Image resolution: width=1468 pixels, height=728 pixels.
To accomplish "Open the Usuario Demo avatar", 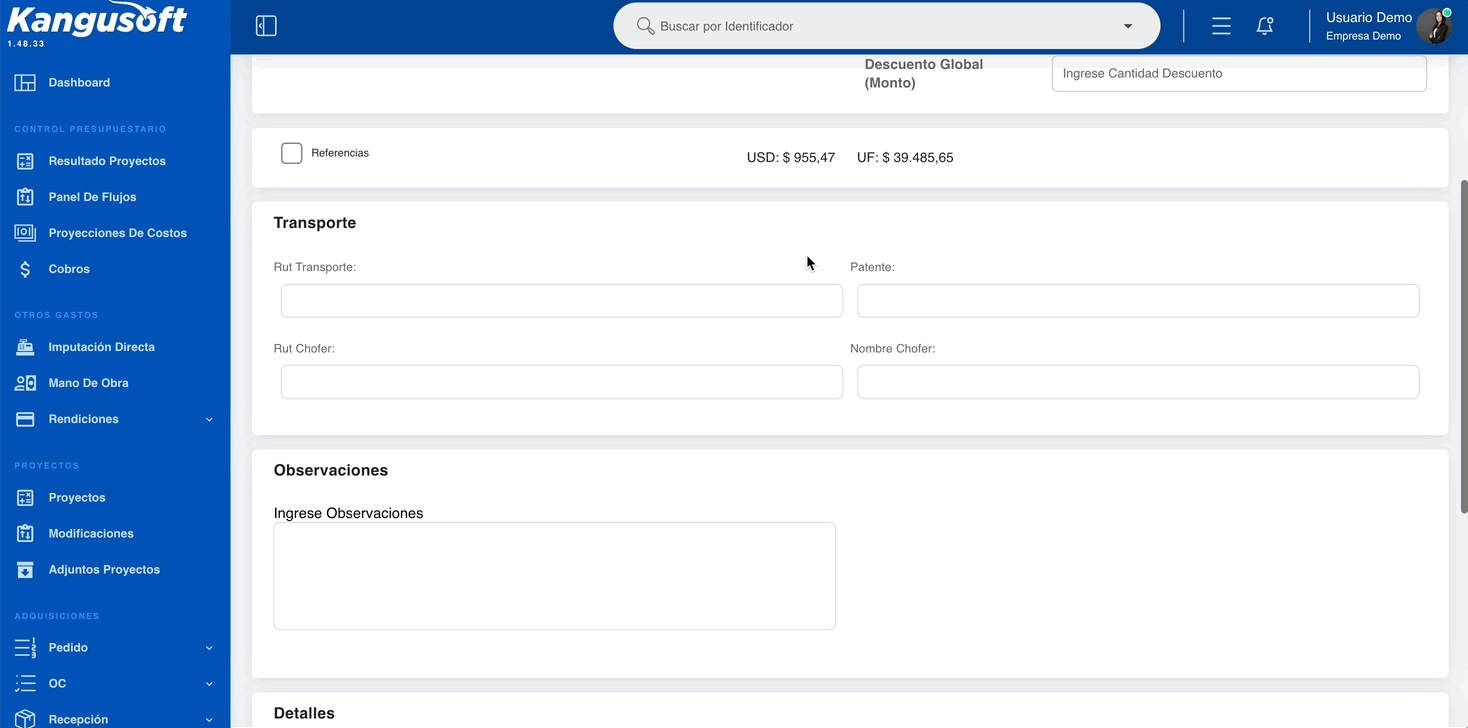I will [1434, 27].
